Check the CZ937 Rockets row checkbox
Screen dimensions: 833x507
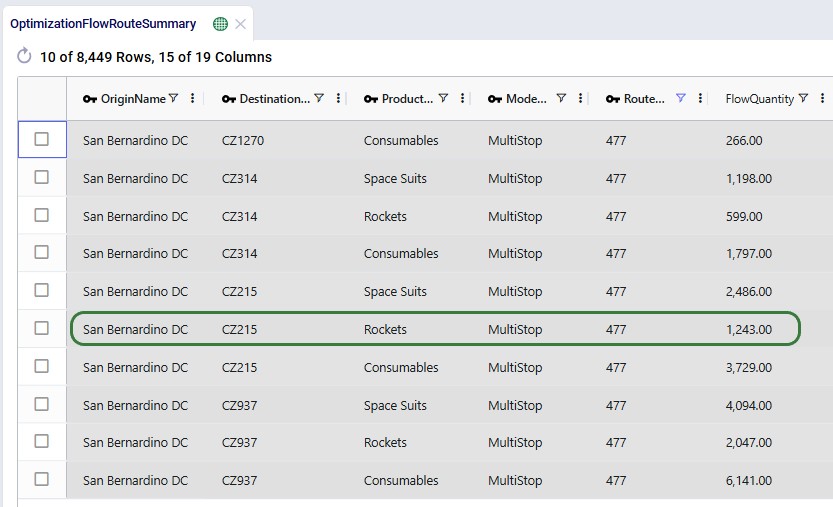41,442
